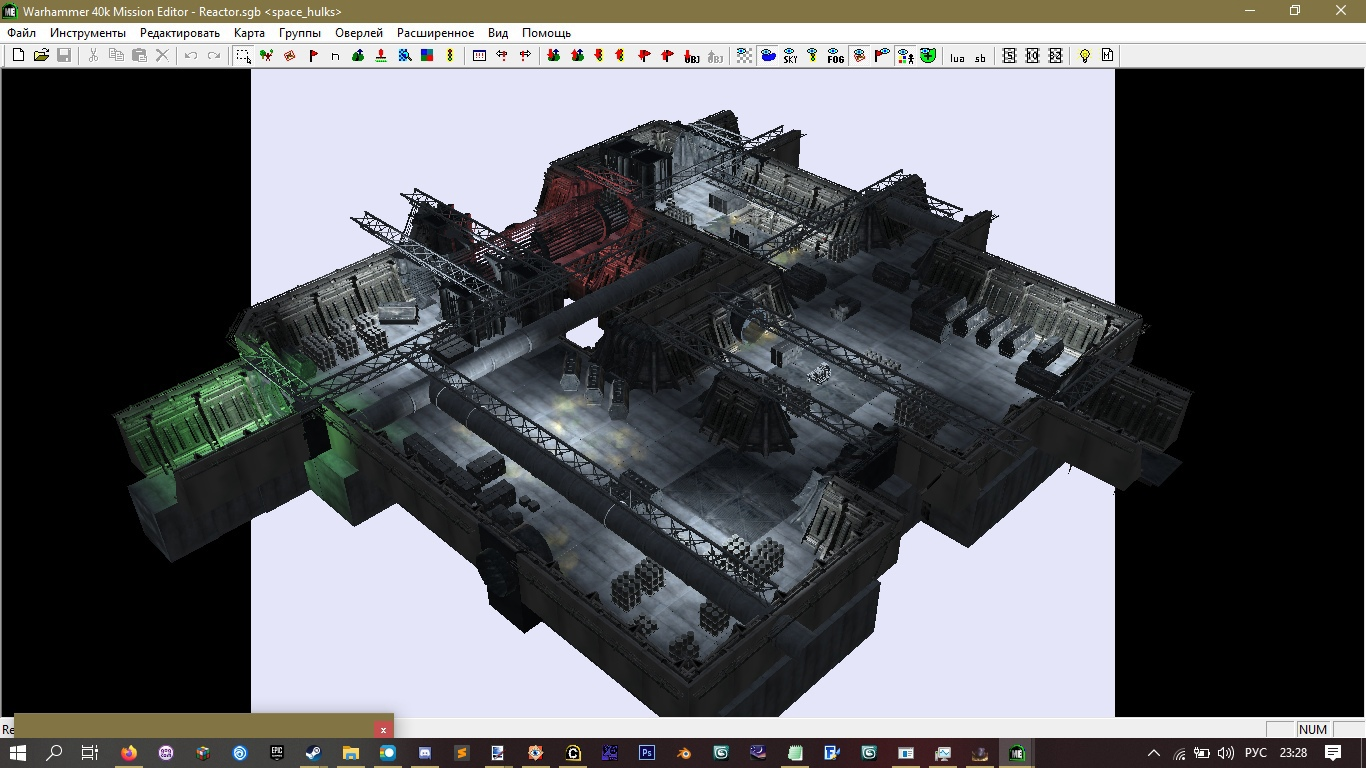
Task: Launch Firefox from the taskbar
Action: point(129,753)
